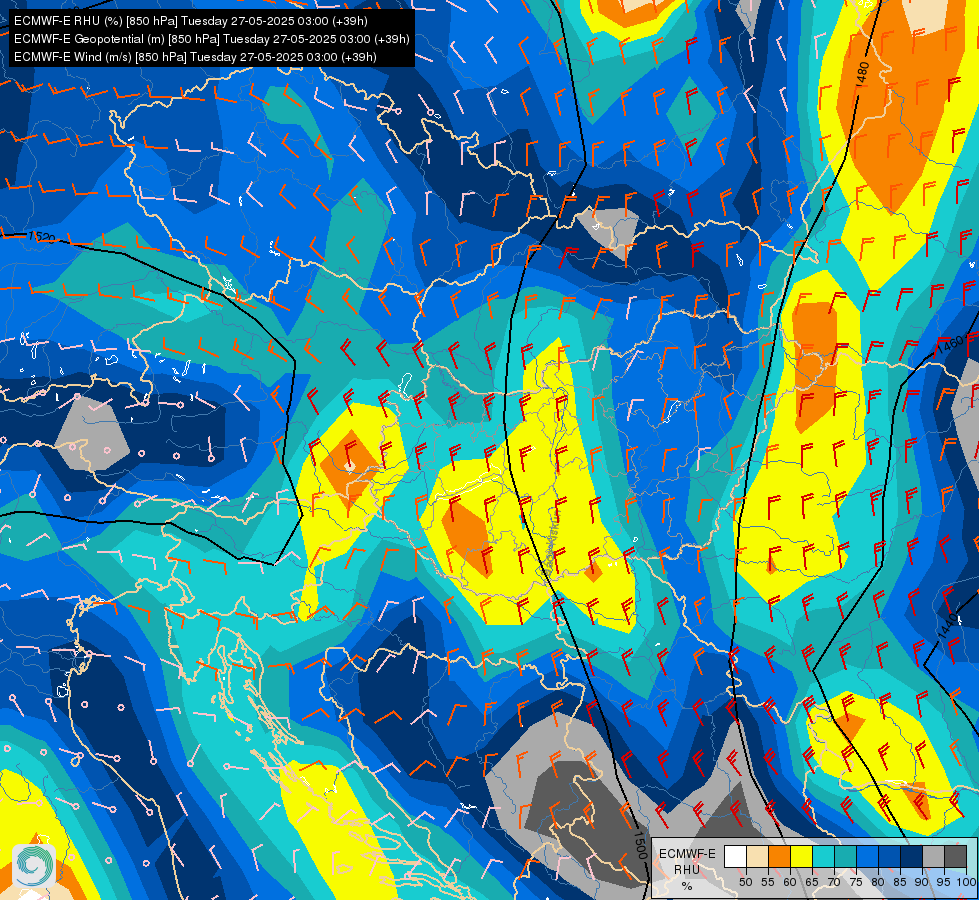This screenshot has height=900, width=979.
Task: Click the legend value 100
Action: pyautogui.click(x=965, y=883)
